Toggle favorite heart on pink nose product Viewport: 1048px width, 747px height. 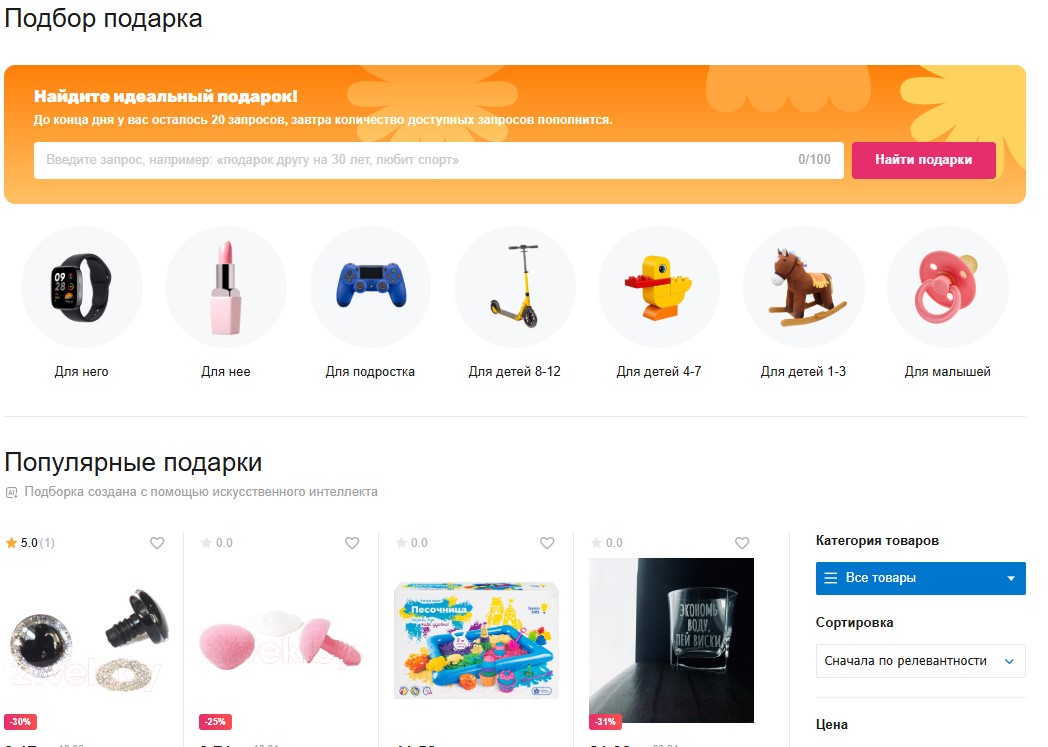352,543
